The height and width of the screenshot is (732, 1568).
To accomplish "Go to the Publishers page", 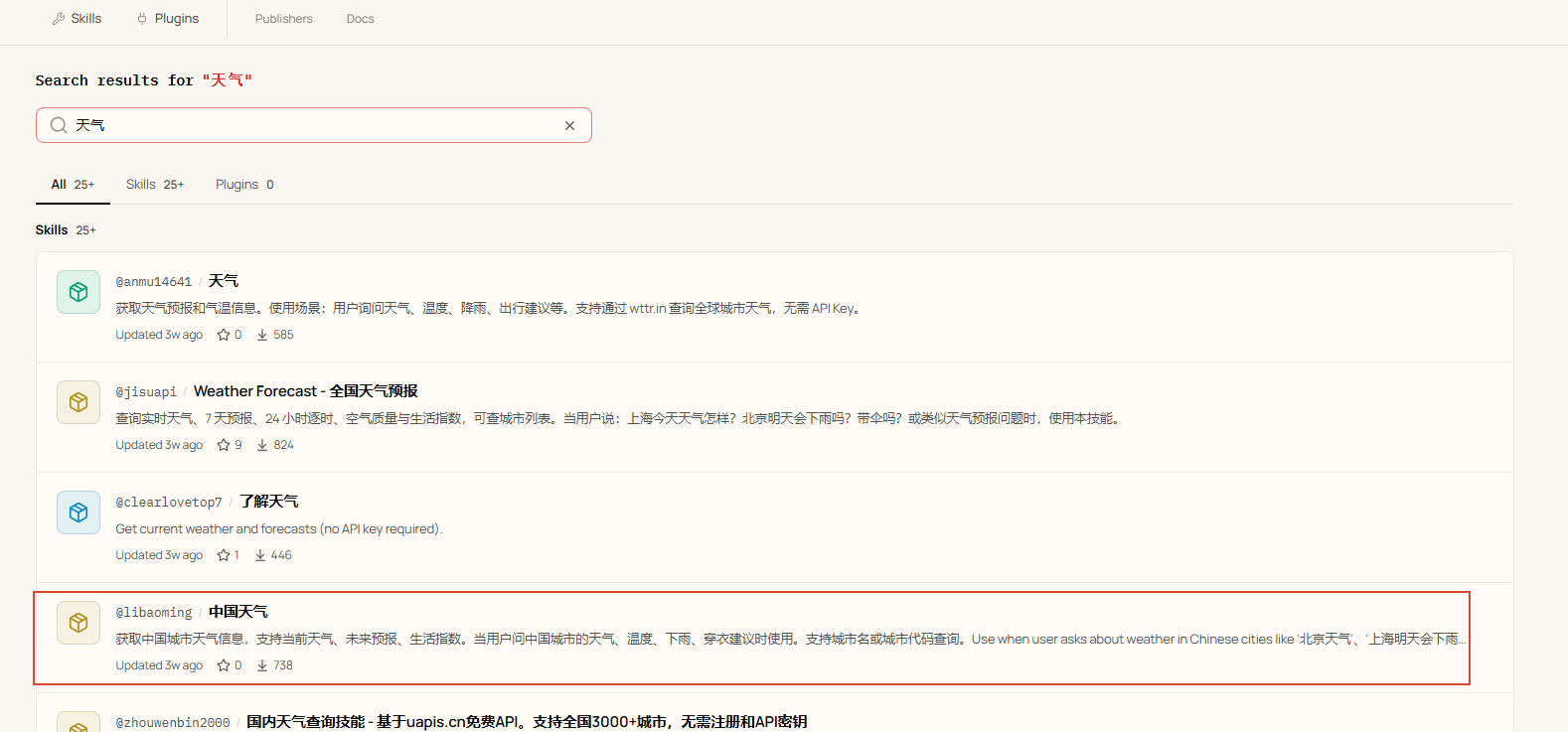I will click(x=283, y=19).
